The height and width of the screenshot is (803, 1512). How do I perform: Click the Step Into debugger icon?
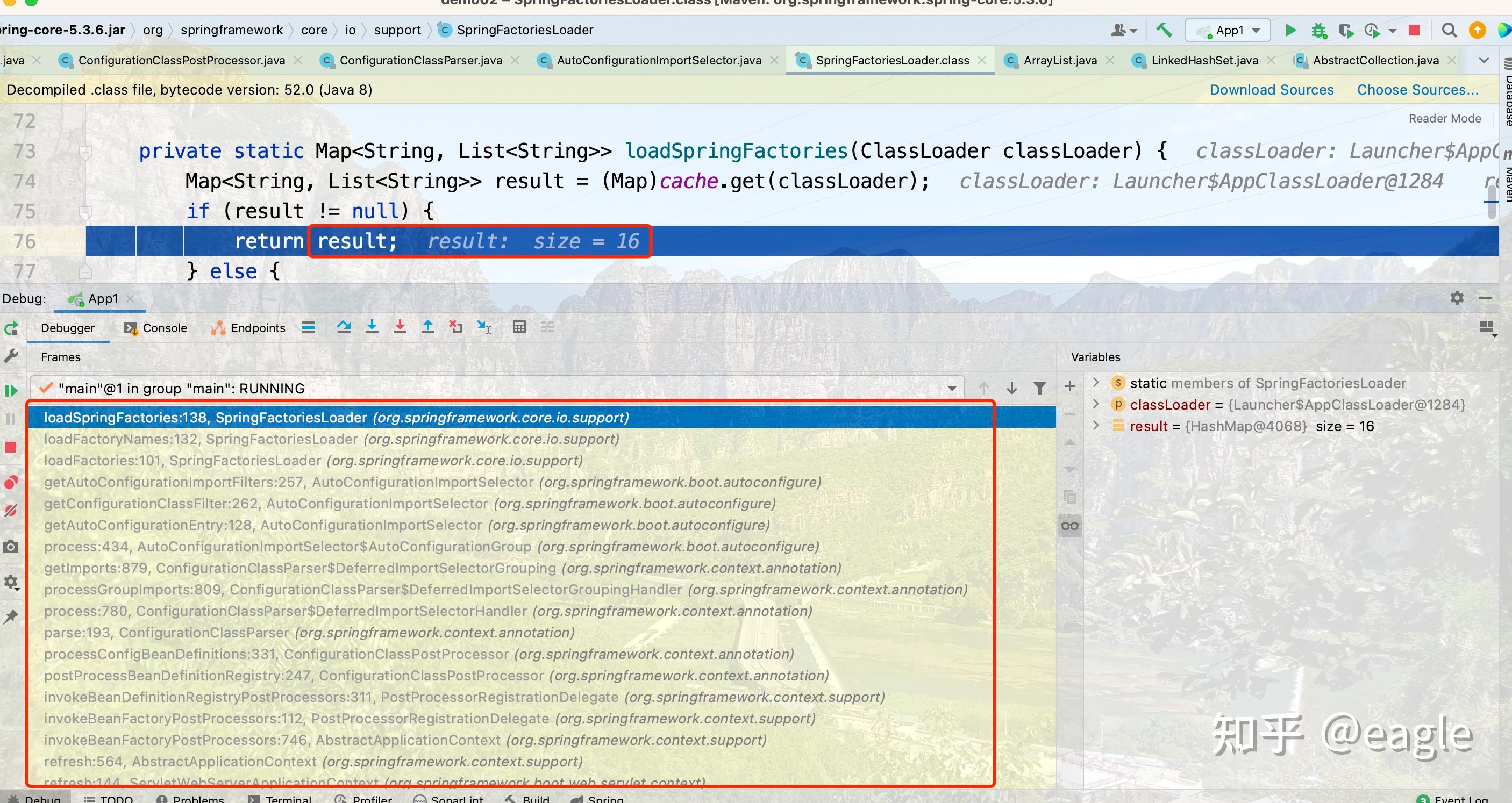[x=372, y=327]
